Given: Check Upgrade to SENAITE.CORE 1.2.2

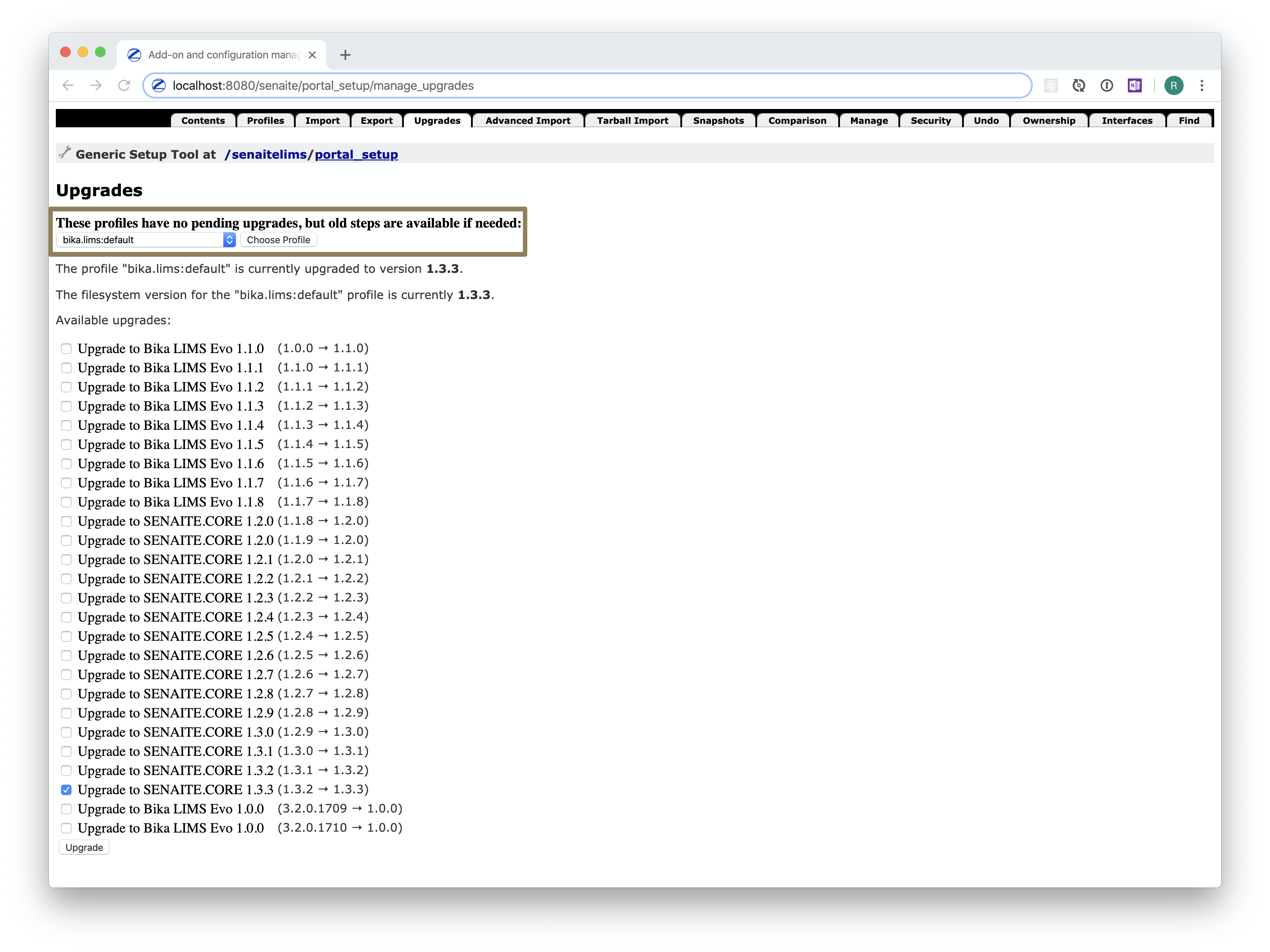Looking at the screenshot, I should (67, 579).
